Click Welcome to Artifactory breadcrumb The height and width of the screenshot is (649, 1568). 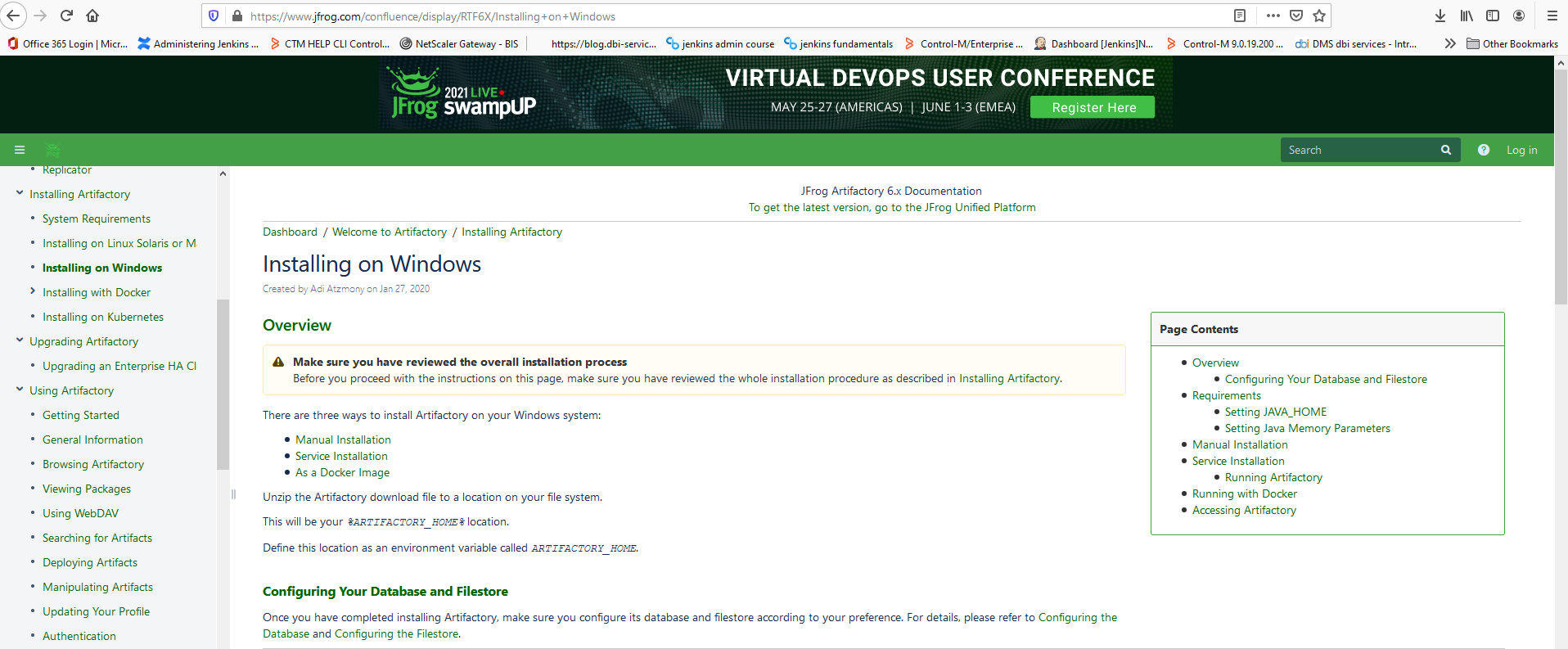[x=390, y=232]
